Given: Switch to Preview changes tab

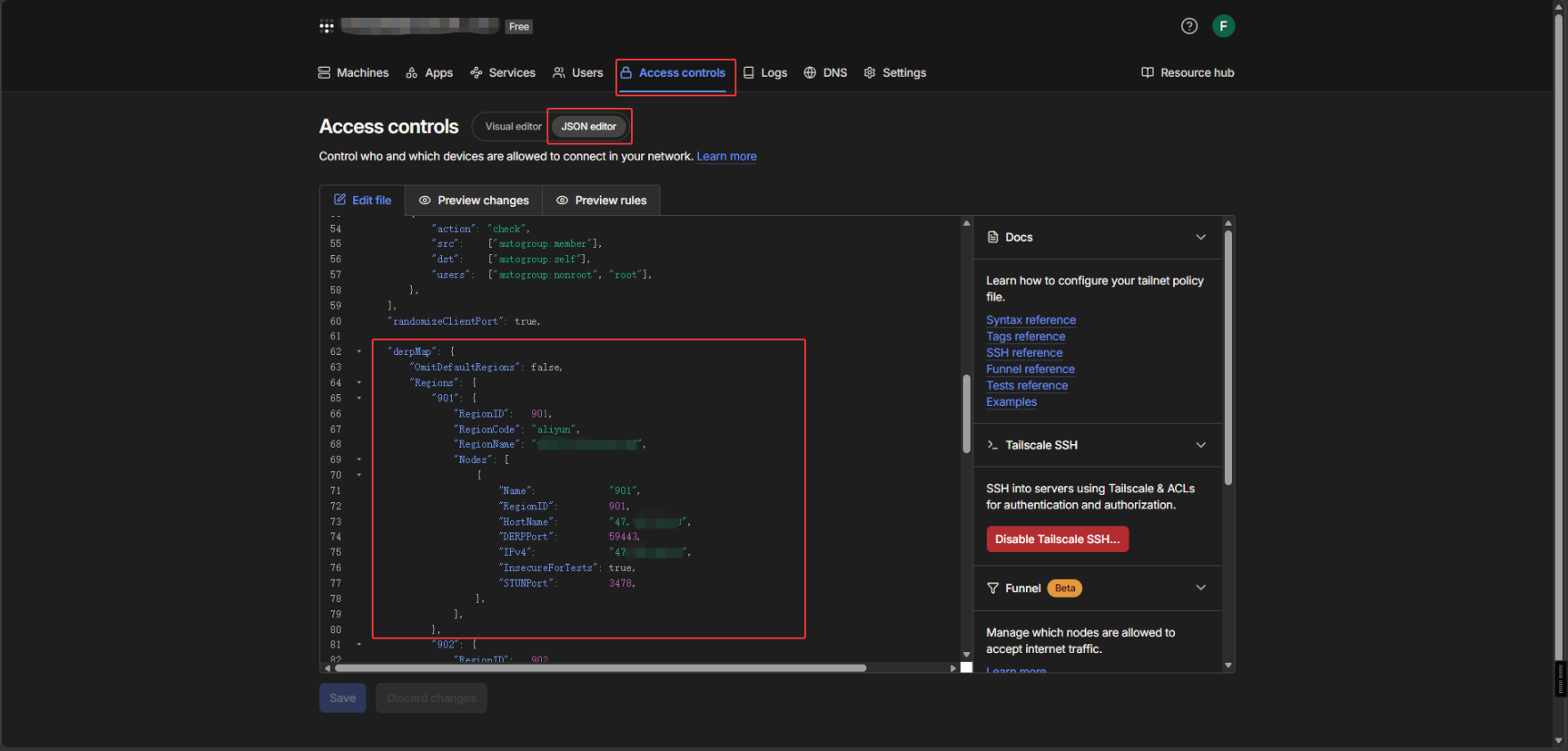Looking at the screenshot, I should tap(473, 201).
